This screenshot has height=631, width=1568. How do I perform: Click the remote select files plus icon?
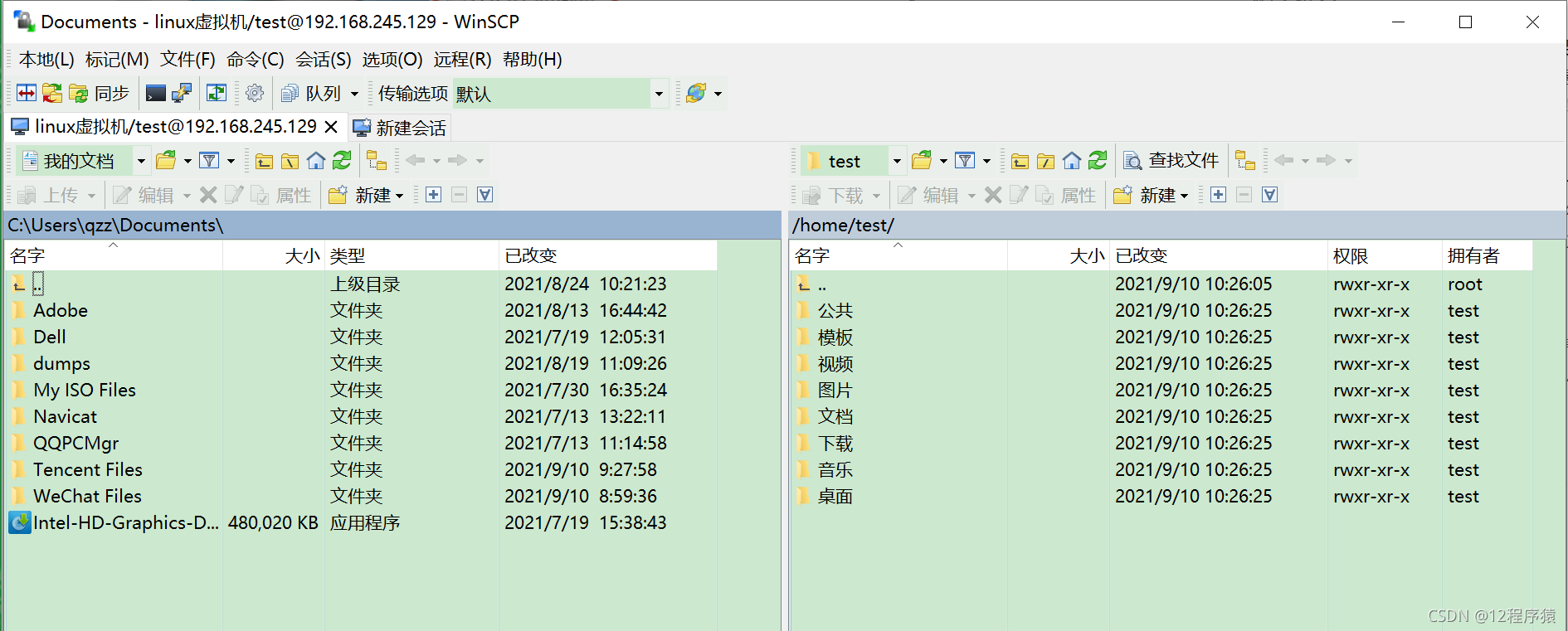click(1218, 195)
